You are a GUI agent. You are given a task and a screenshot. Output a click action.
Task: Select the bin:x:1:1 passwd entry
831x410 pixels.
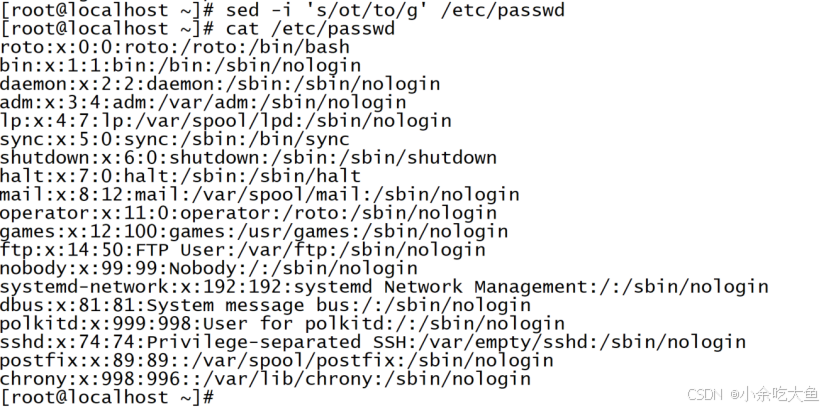click(181, 65)
